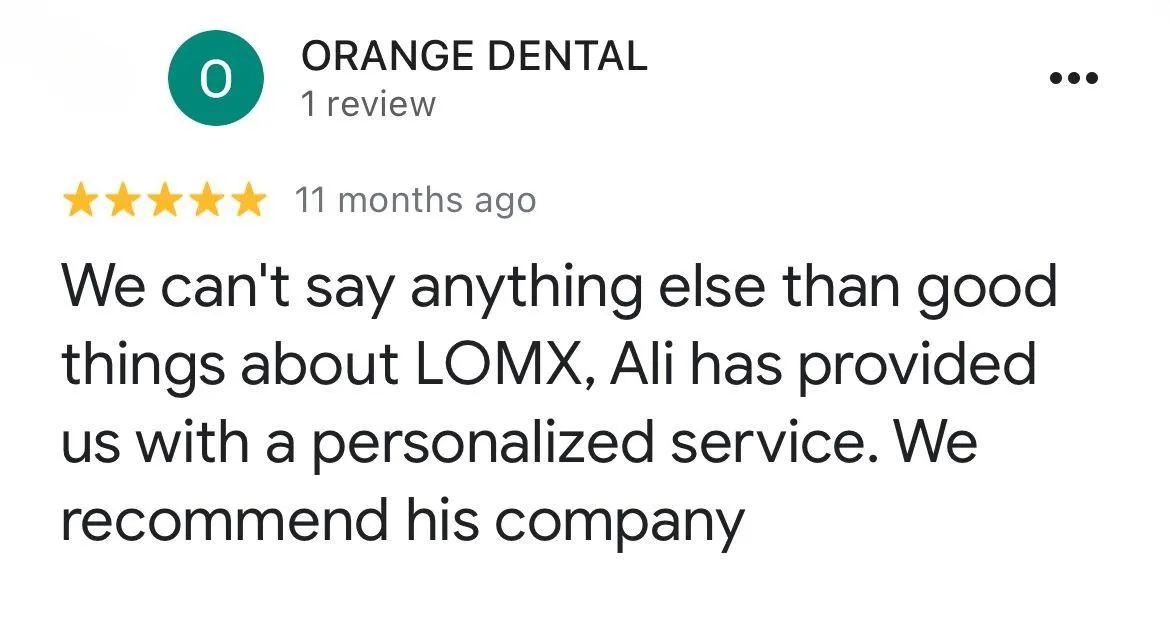The height and width of the screenshot is (621, 1170).
Task: Select the third yellow rating star
Action: 165,201
